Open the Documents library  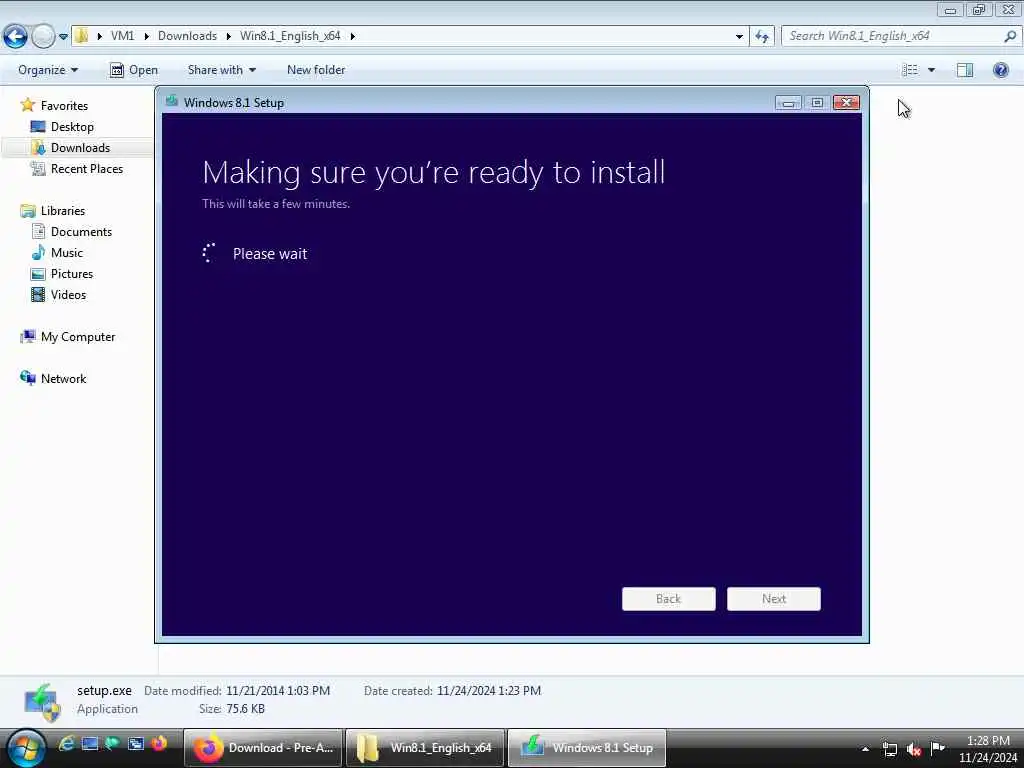coord(81,232)
